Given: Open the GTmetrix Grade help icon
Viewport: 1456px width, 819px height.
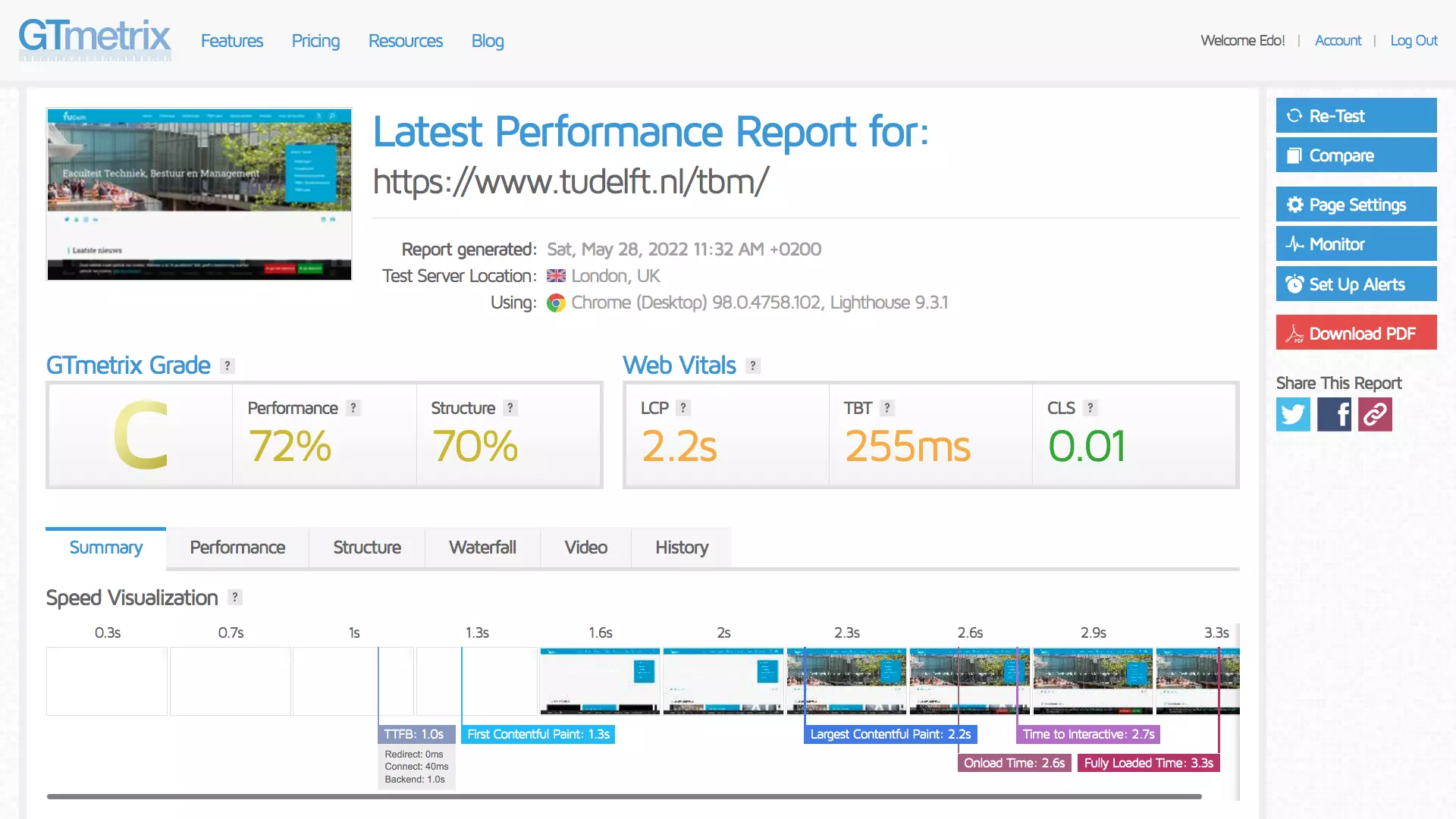Looking at the screenshot, I should click(x=226, y=366).
